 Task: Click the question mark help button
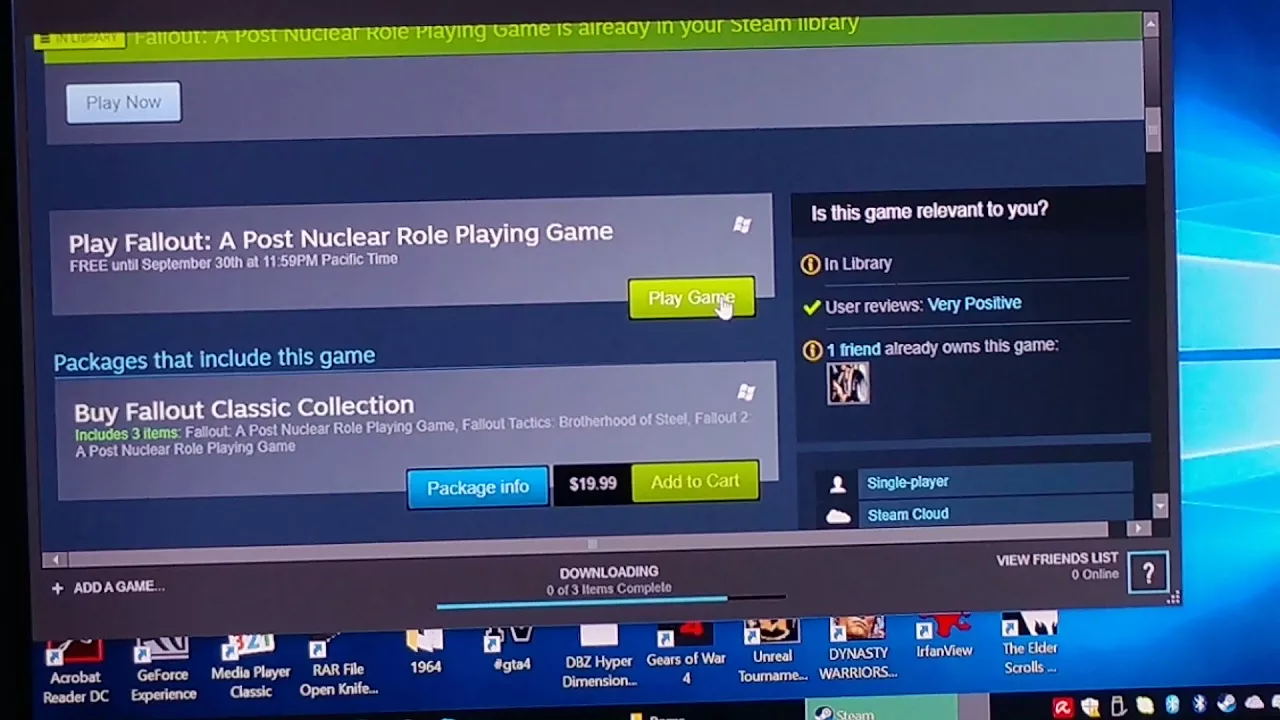point(1148,573)
